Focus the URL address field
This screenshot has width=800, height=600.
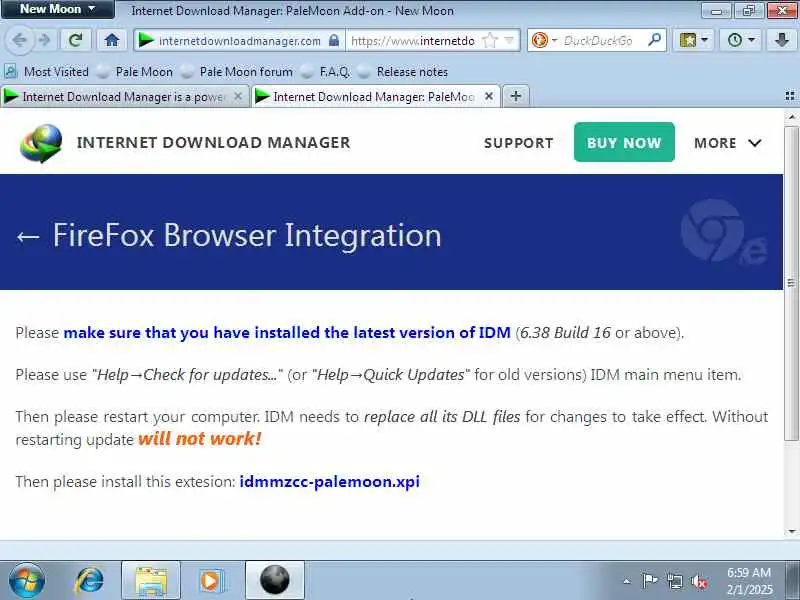pyautogui.click(x=413, y=40)
